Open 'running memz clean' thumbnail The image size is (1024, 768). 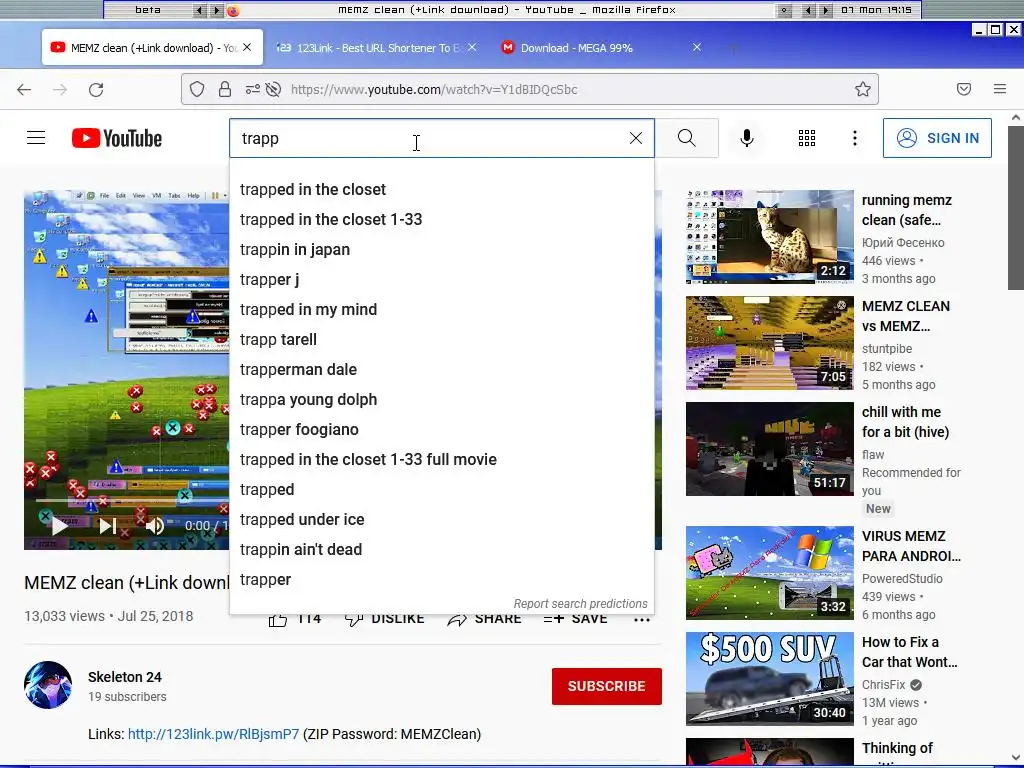click(x=769, y=236)
